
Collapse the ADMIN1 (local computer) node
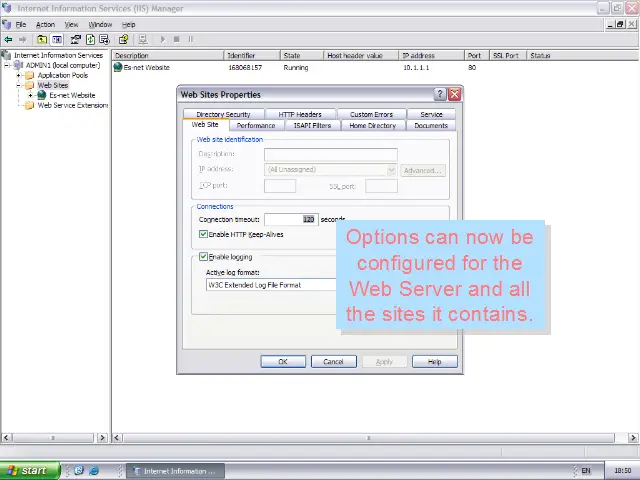click(7, 65)
